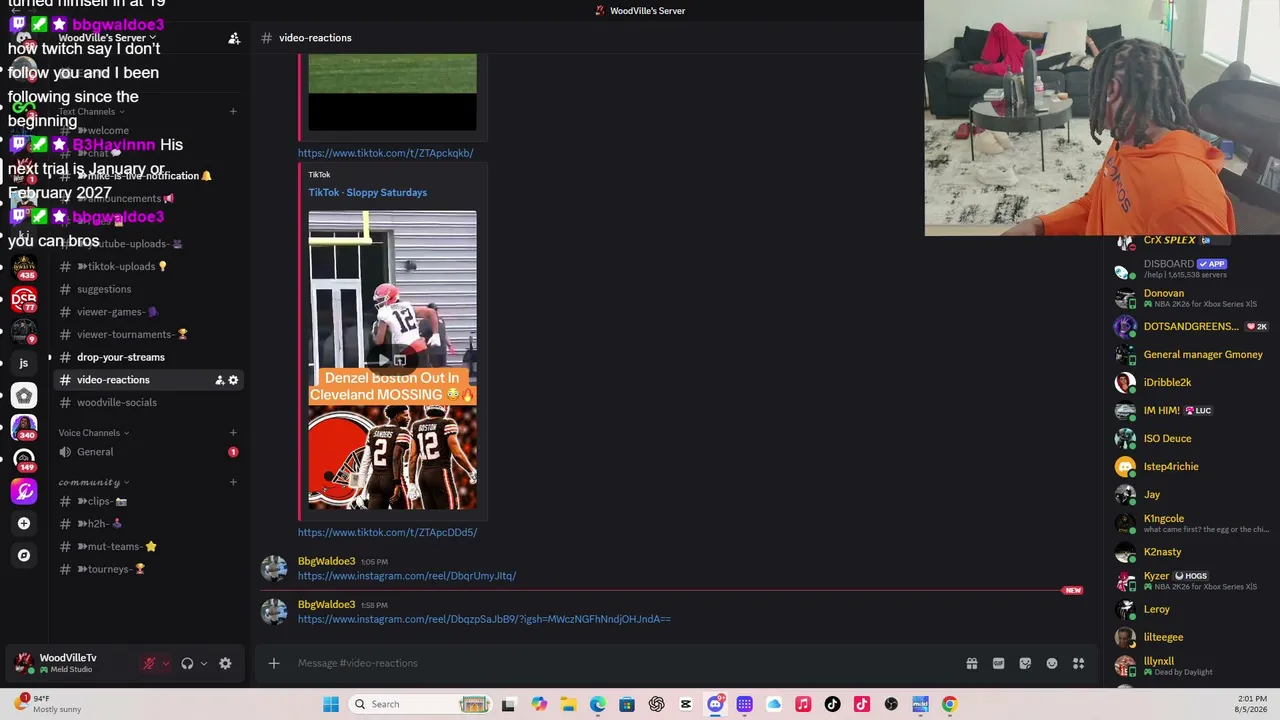This screenshot has height=720, width=1280.
Task: Open the weather widget showing 94°F
Action: click(48, 704)
